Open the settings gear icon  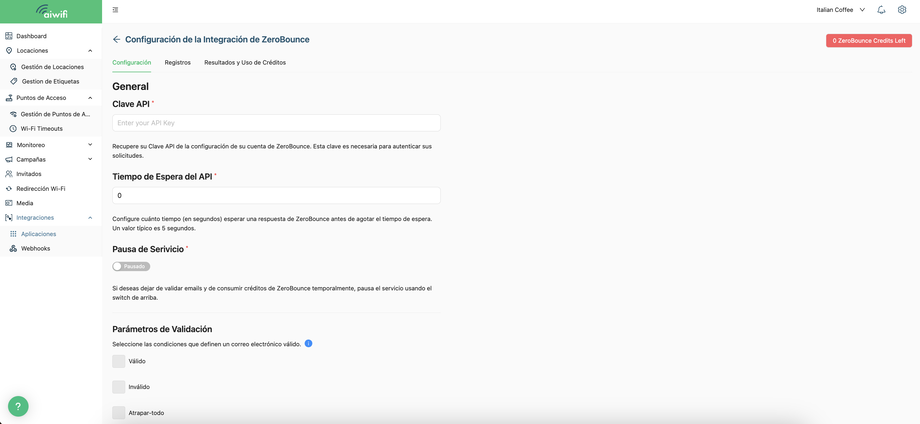902,9
